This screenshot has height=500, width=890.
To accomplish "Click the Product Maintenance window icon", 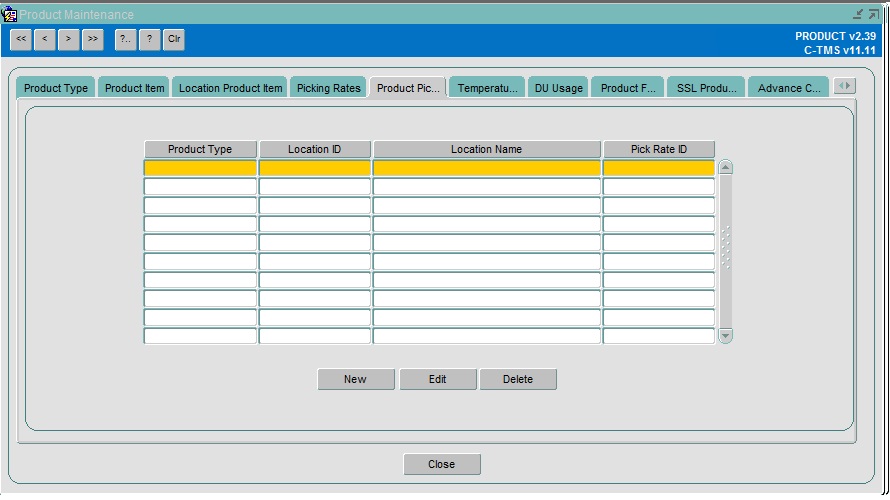I will 9,14.
